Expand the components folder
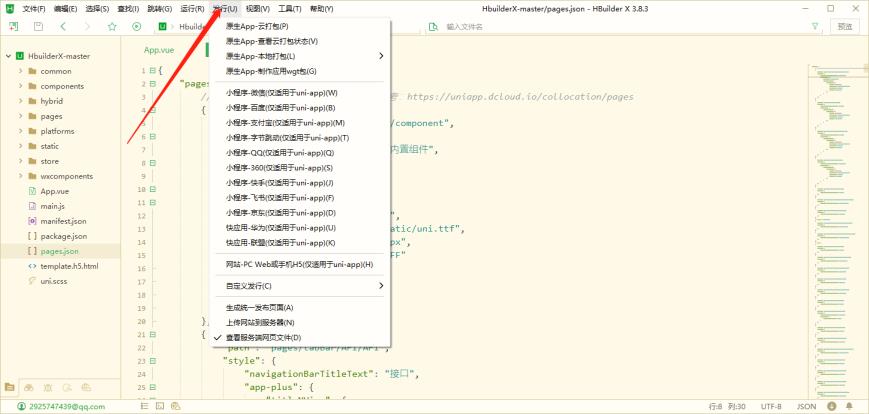Screen dimensions: 869x414 point(21,86)
